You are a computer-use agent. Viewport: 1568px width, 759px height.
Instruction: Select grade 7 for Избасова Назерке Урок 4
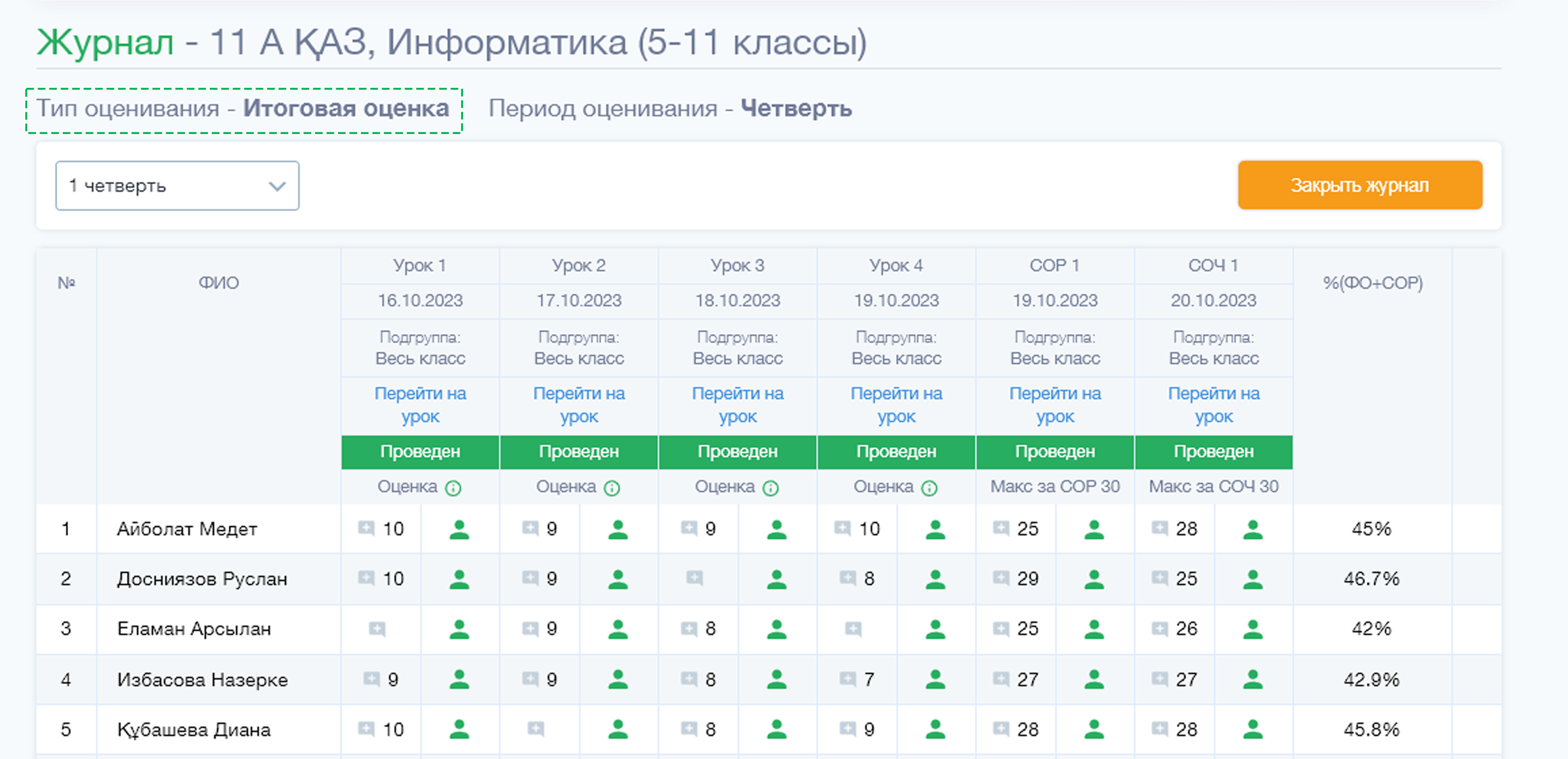point(869,680)
